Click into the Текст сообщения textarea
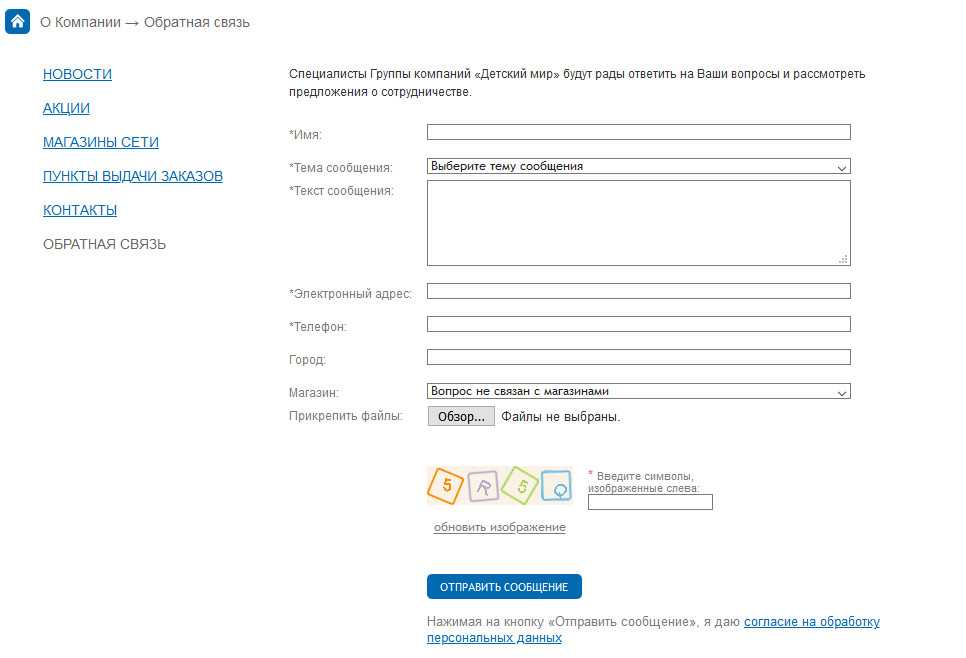 click(x=638, y=223)
